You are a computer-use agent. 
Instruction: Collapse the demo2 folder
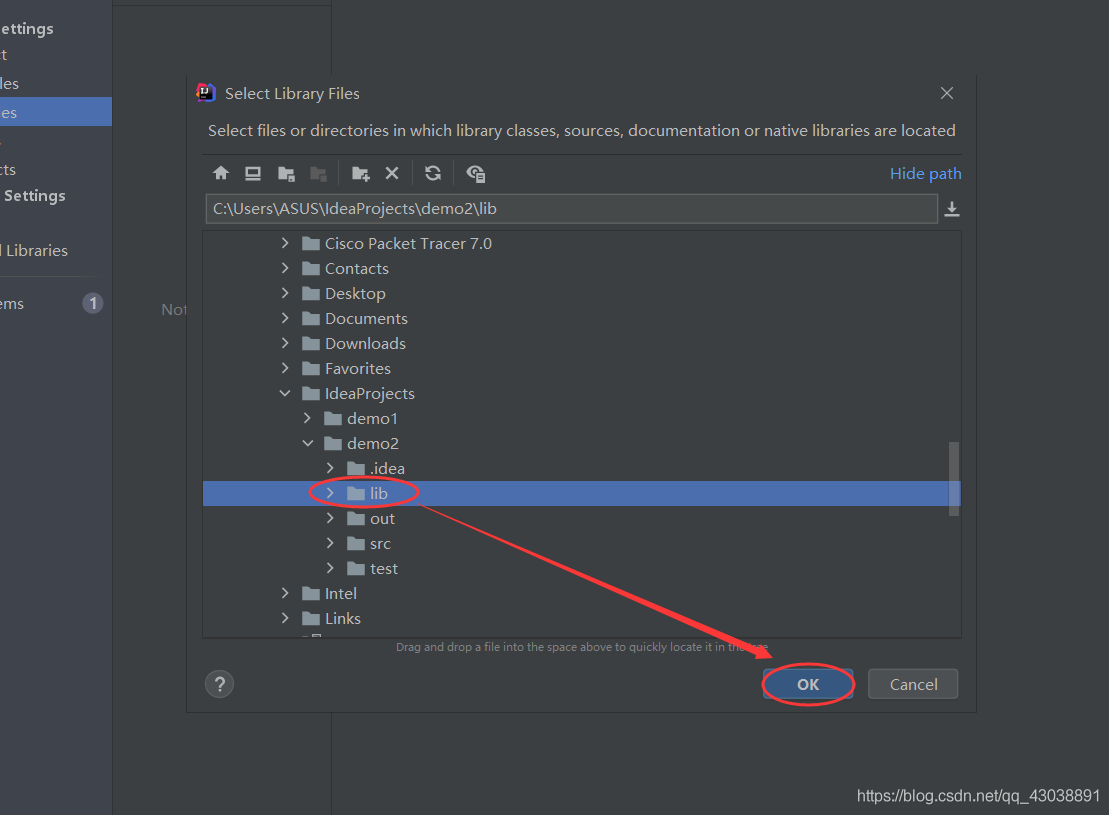point(308,443)
